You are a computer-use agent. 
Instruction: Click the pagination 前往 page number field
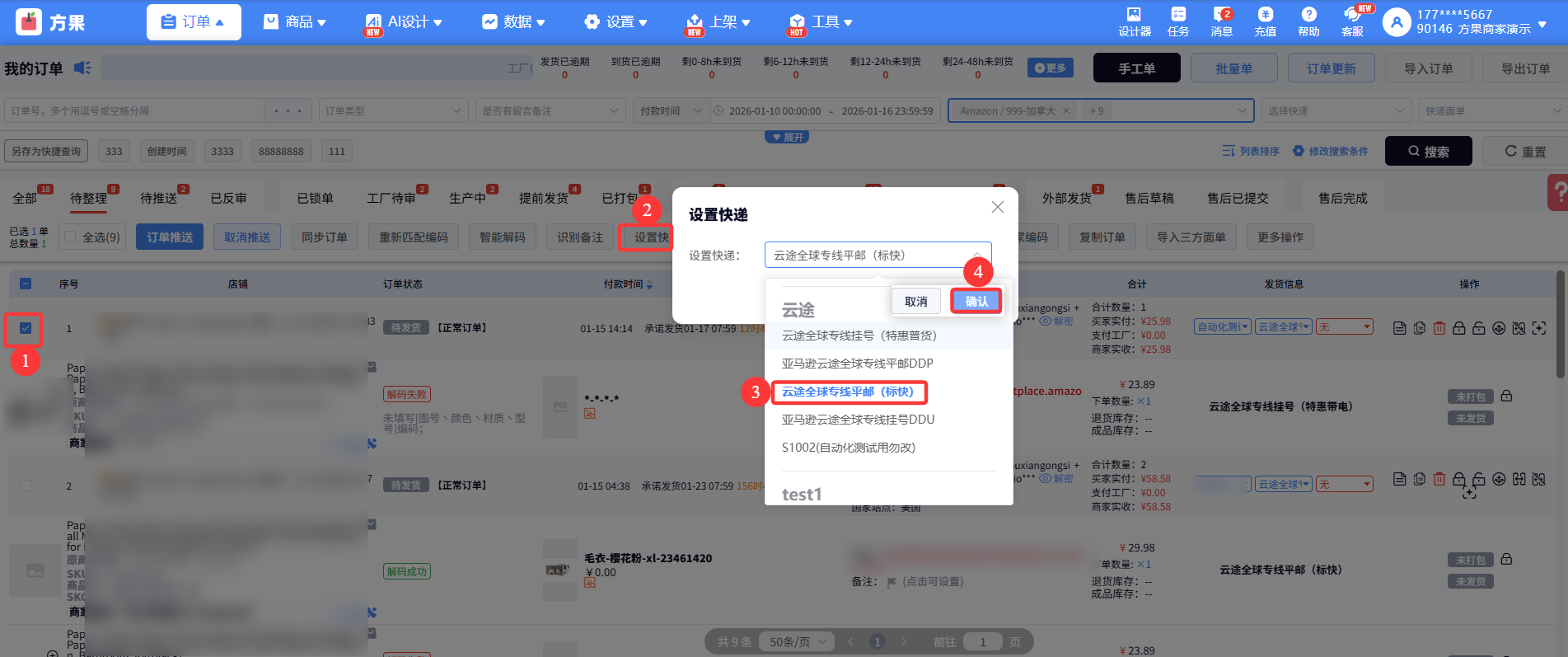(x=982, y=641)
